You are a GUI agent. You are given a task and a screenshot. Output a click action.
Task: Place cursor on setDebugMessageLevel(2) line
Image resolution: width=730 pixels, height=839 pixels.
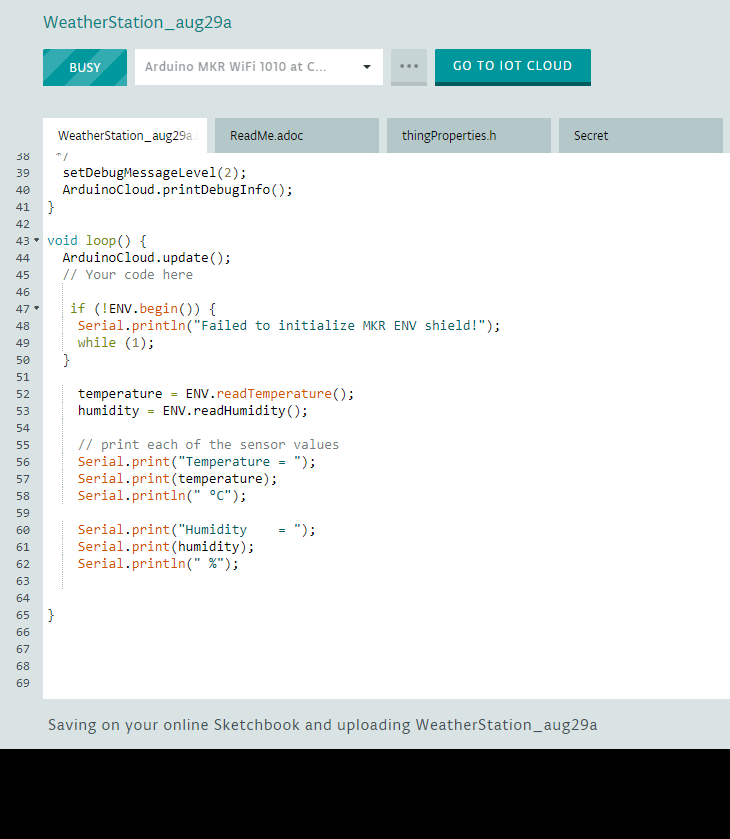coord(153,173)
